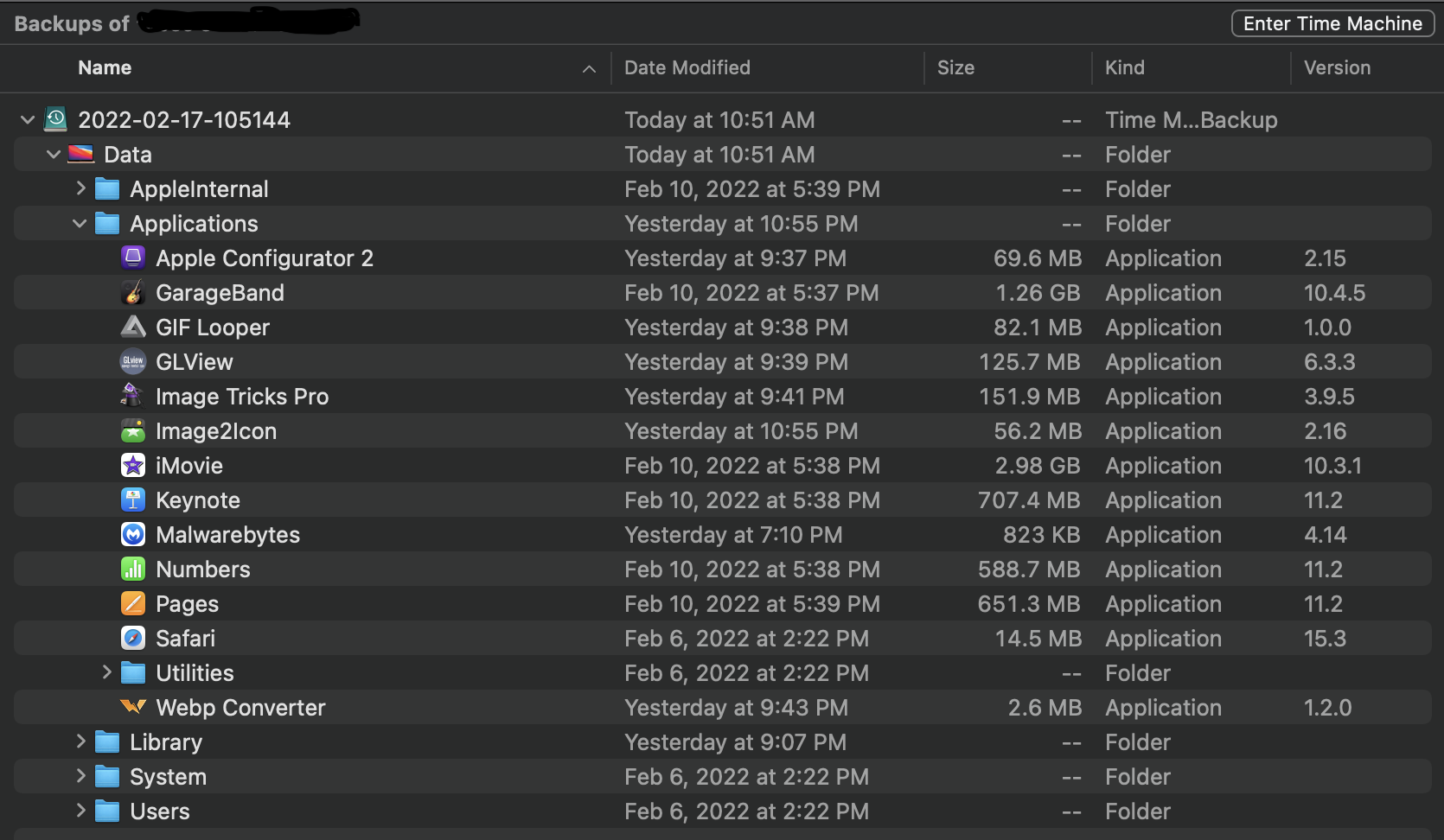The width and height of the screenshot is (1444, 840).
Task: Select the iMovie star icon
Action: pos(133,466)
